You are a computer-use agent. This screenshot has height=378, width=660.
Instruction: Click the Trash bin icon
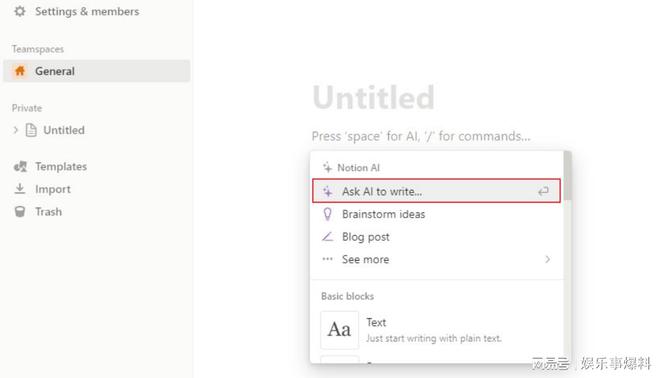point(20,211)
